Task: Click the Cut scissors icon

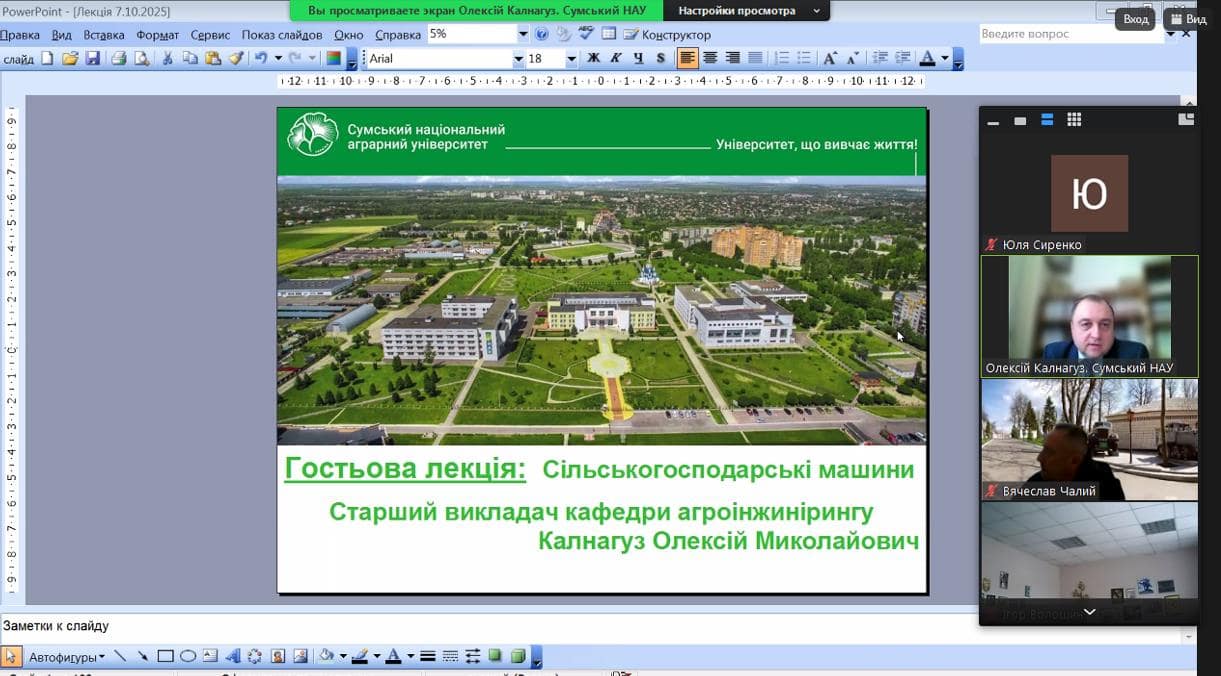Action: click(167, 59)
